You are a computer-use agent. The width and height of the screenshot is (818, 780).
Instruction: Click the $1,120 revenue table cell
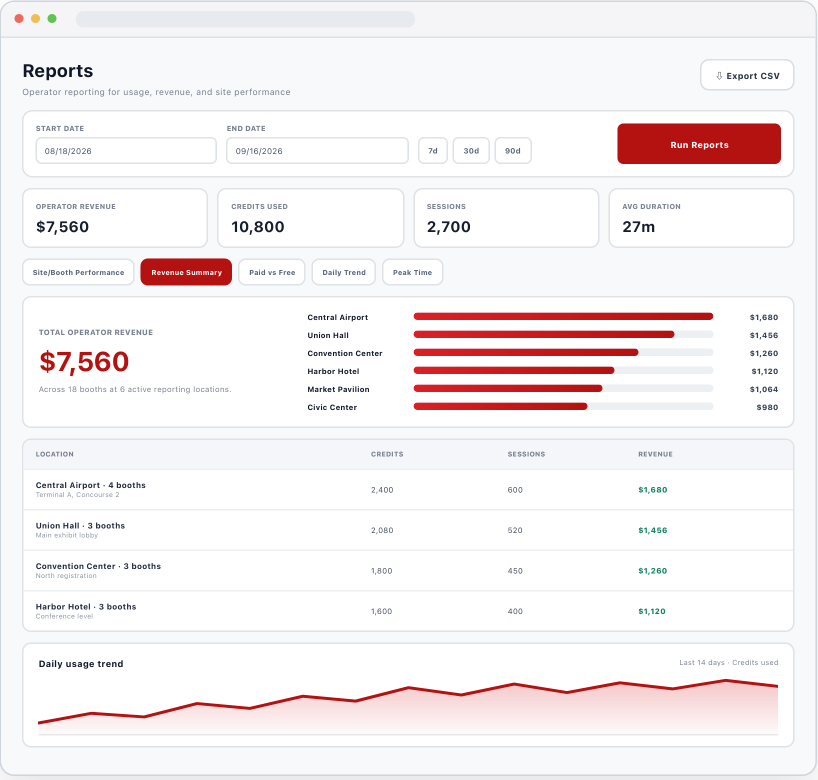click(x=652, y=611)
